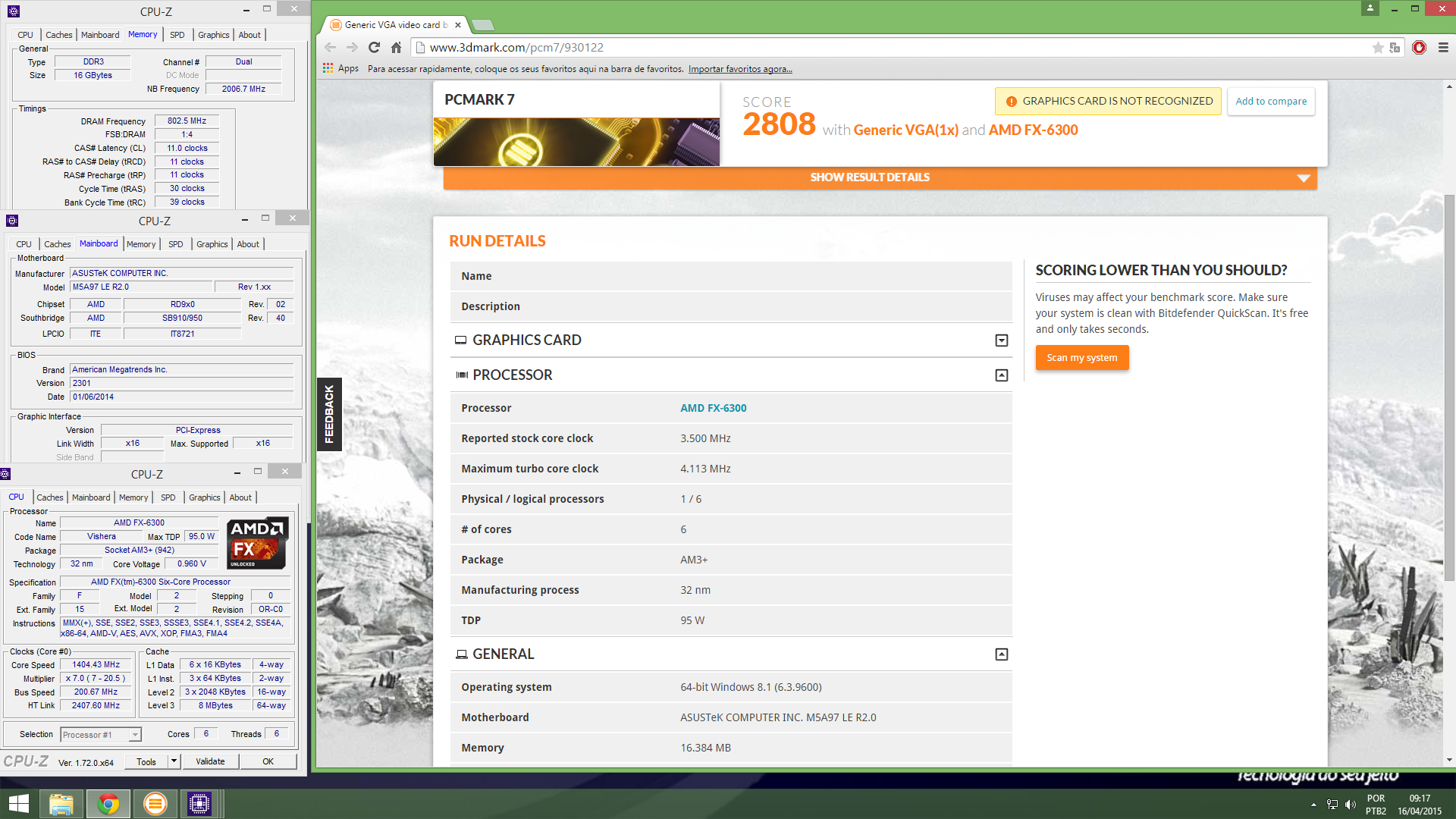Switch to Memory tab in CPU CPU-Z window
The width and height of the screenshot is (1456, 819).
click(x=133, y=497)
